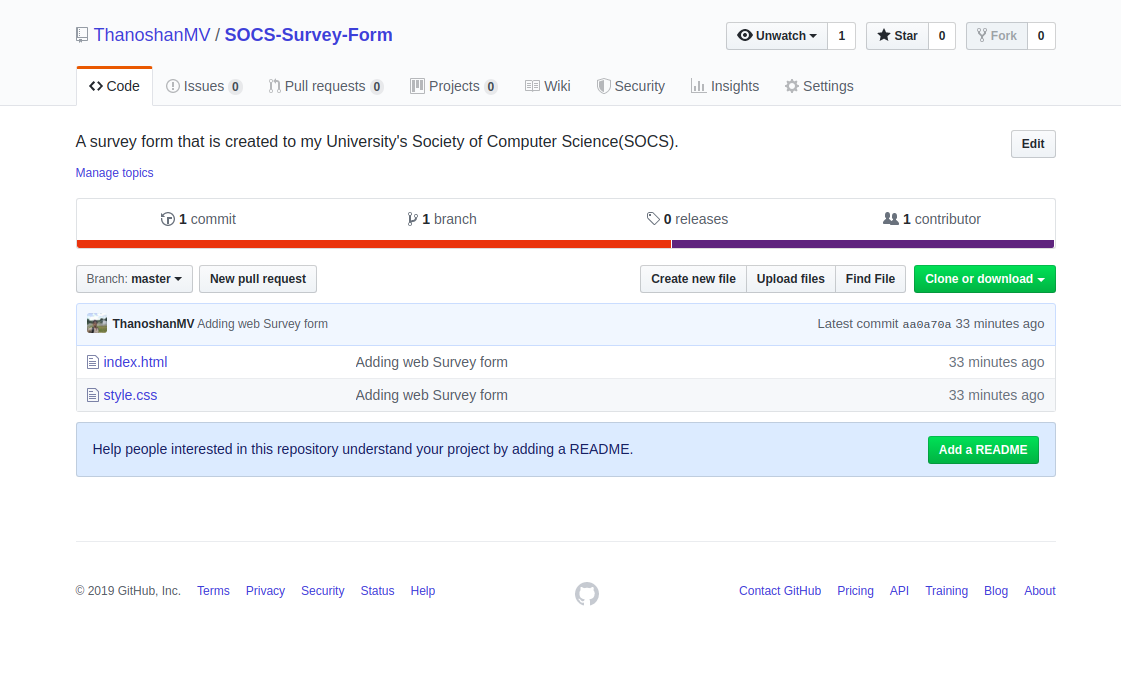Star the SOCS-Survey-Form repository
The image size is (1121, 676).
pos(897,36)
